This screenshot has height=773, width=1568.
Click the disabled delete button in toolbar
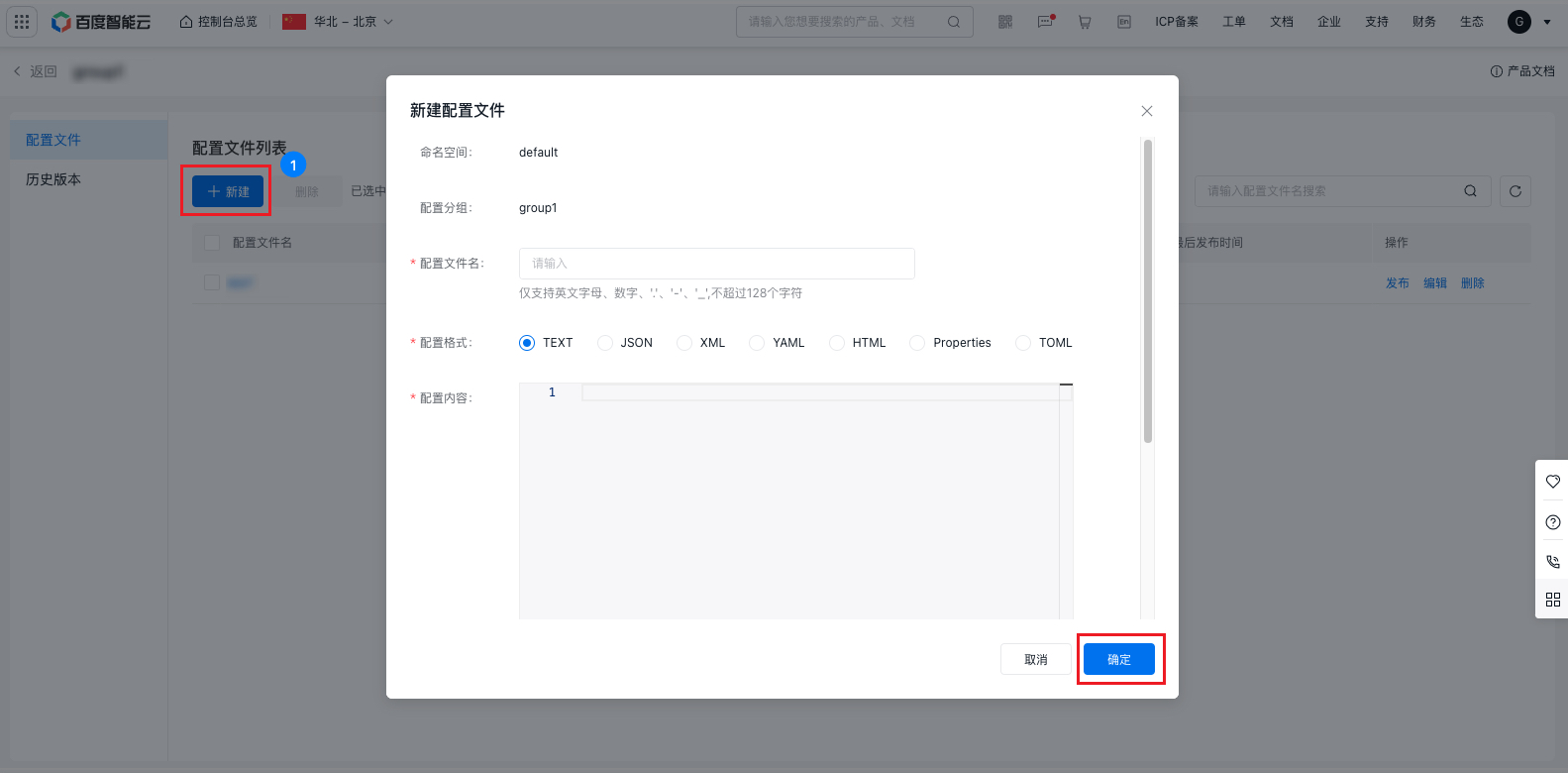click(307, 191)
